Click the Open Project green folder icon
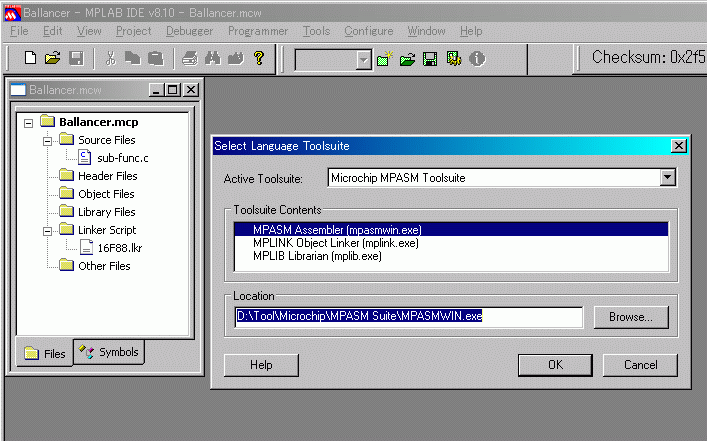The height and width of the screenshot is (441, 707). [x=408, y=59]
